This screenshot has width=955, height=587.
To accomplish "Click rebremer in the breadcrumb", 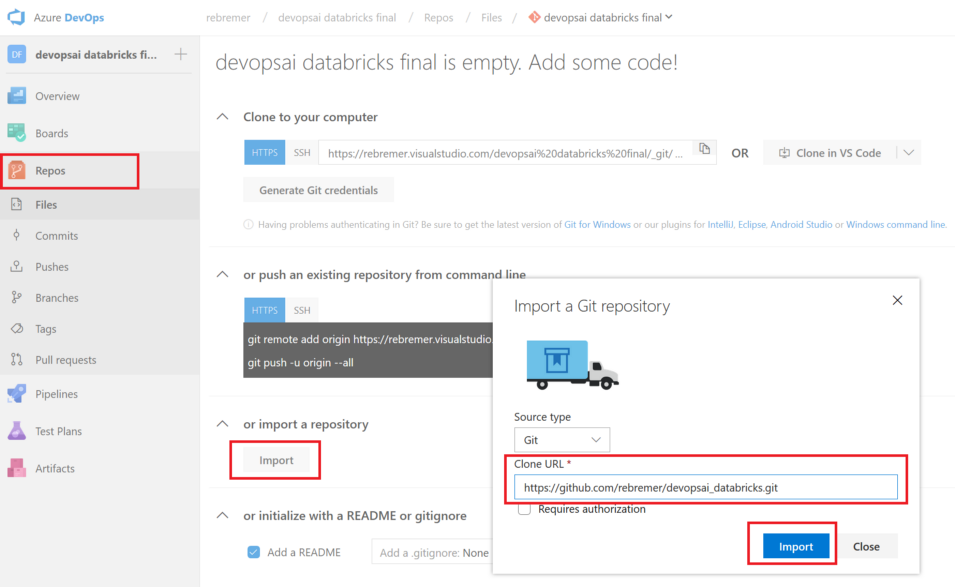I will point(228,18).
